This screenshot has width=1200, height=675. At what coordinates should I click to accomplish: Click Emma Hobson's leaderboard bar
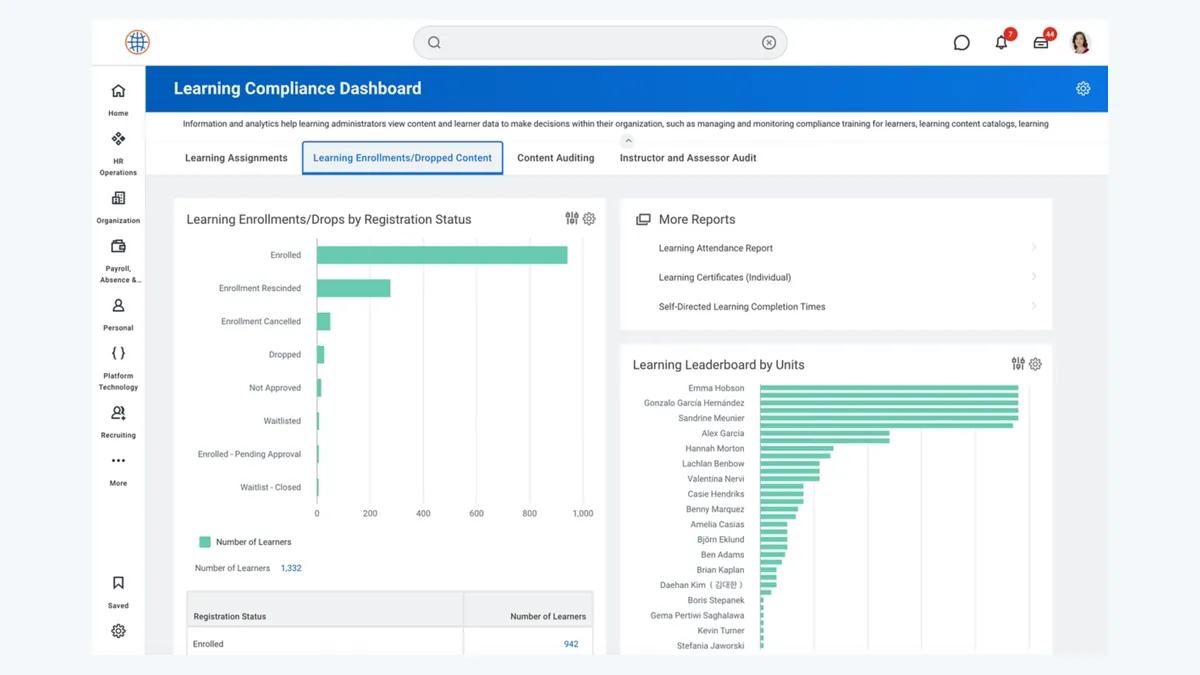[889, 388]
